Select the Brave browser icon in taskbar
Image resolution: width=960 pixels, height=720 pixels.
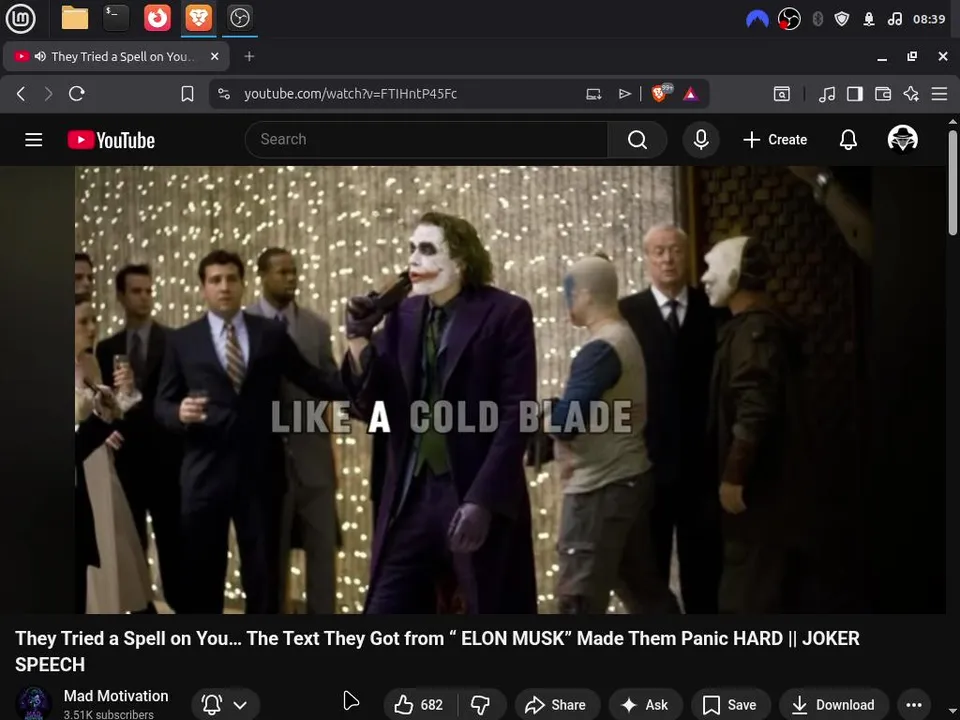click(x=198, y=18)
